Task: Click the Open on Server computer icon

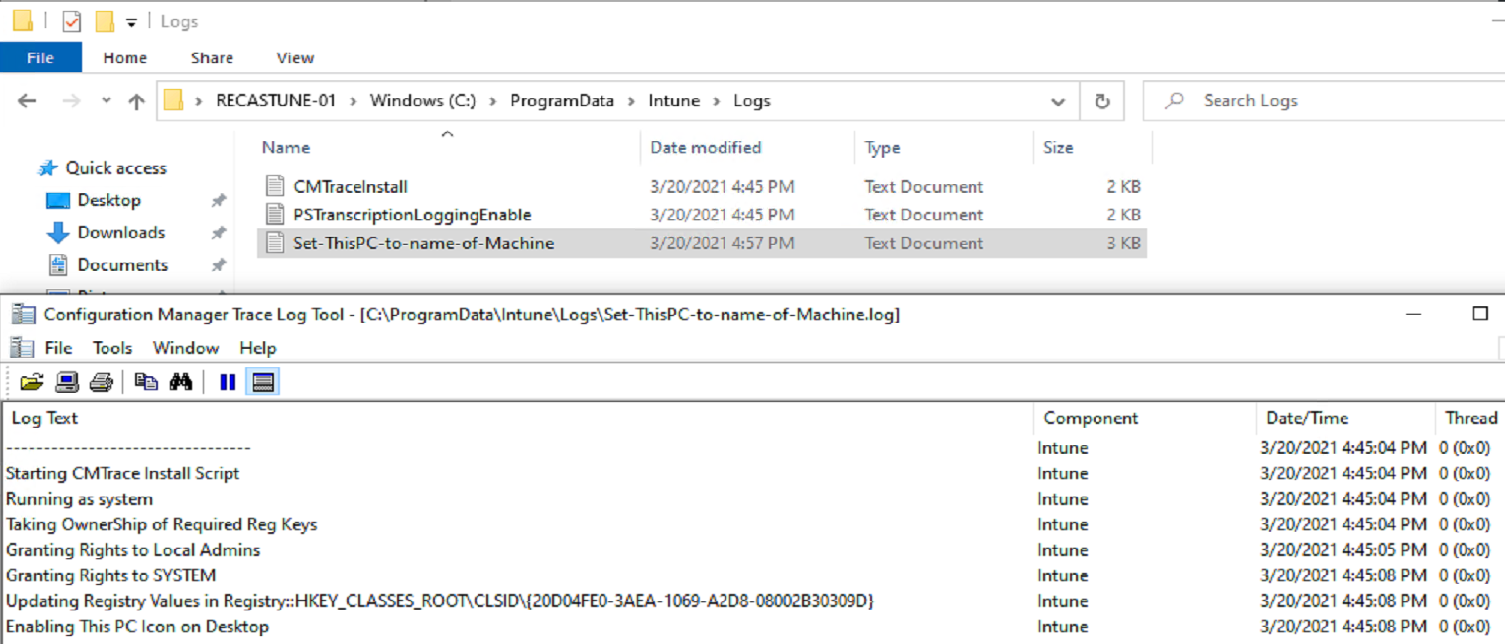Action: coord(67,382)
